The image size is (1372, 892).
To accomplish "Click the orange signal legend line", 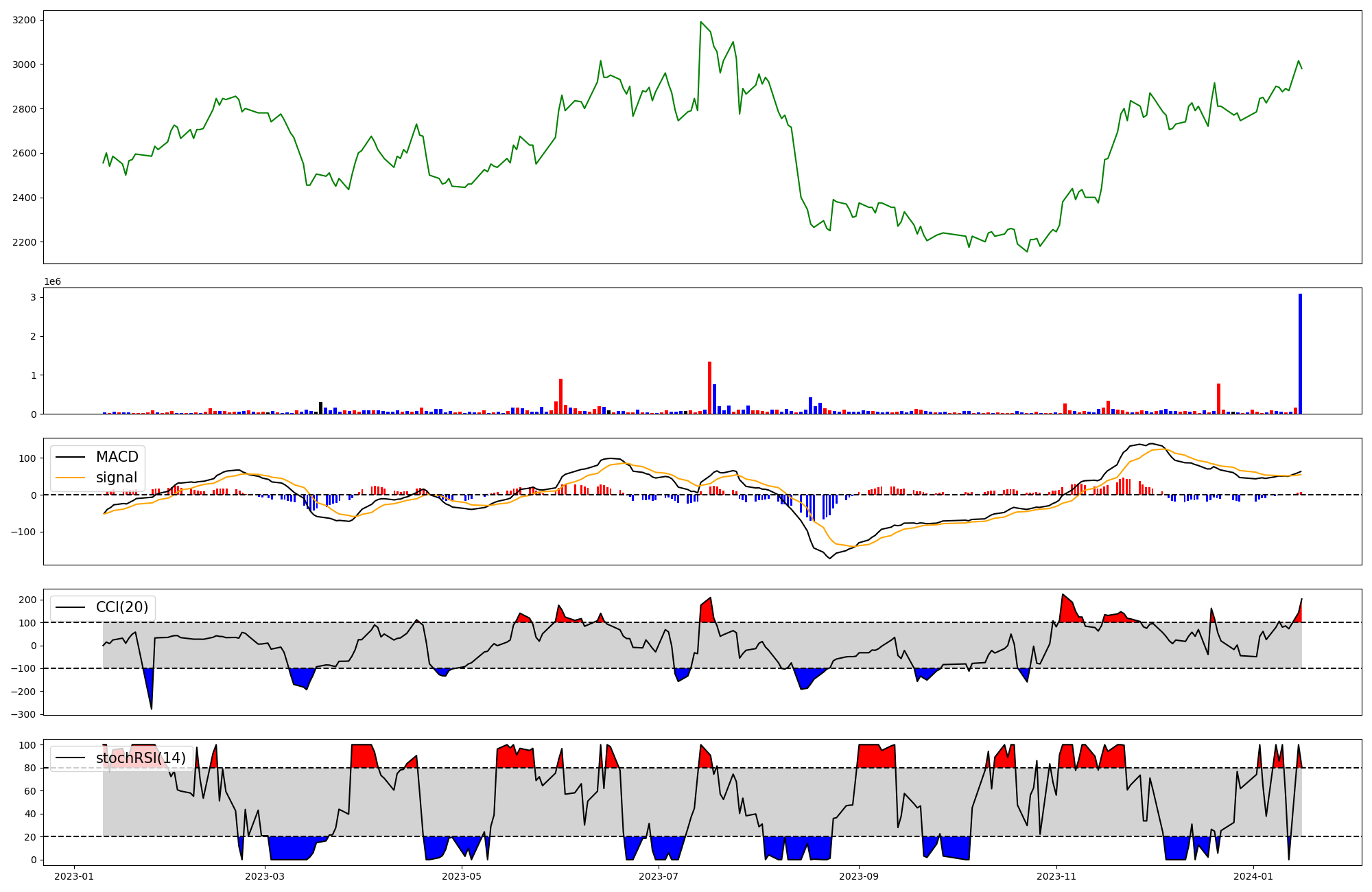I will point(70,478).
